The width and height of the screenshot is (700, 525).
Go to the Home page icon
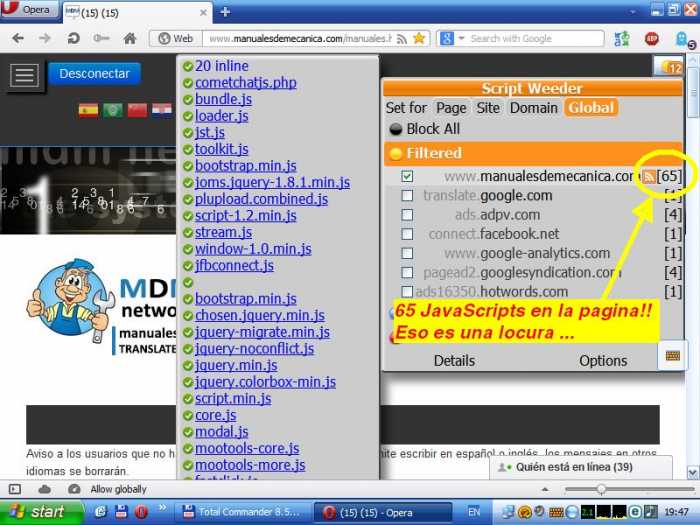(x=130, y=38)
